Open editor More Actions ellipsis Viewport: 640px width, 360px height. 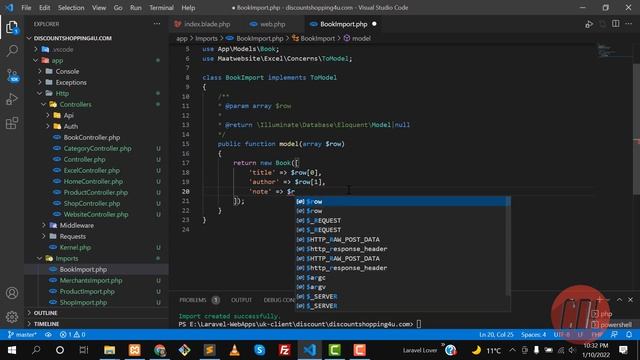point(629,24)
